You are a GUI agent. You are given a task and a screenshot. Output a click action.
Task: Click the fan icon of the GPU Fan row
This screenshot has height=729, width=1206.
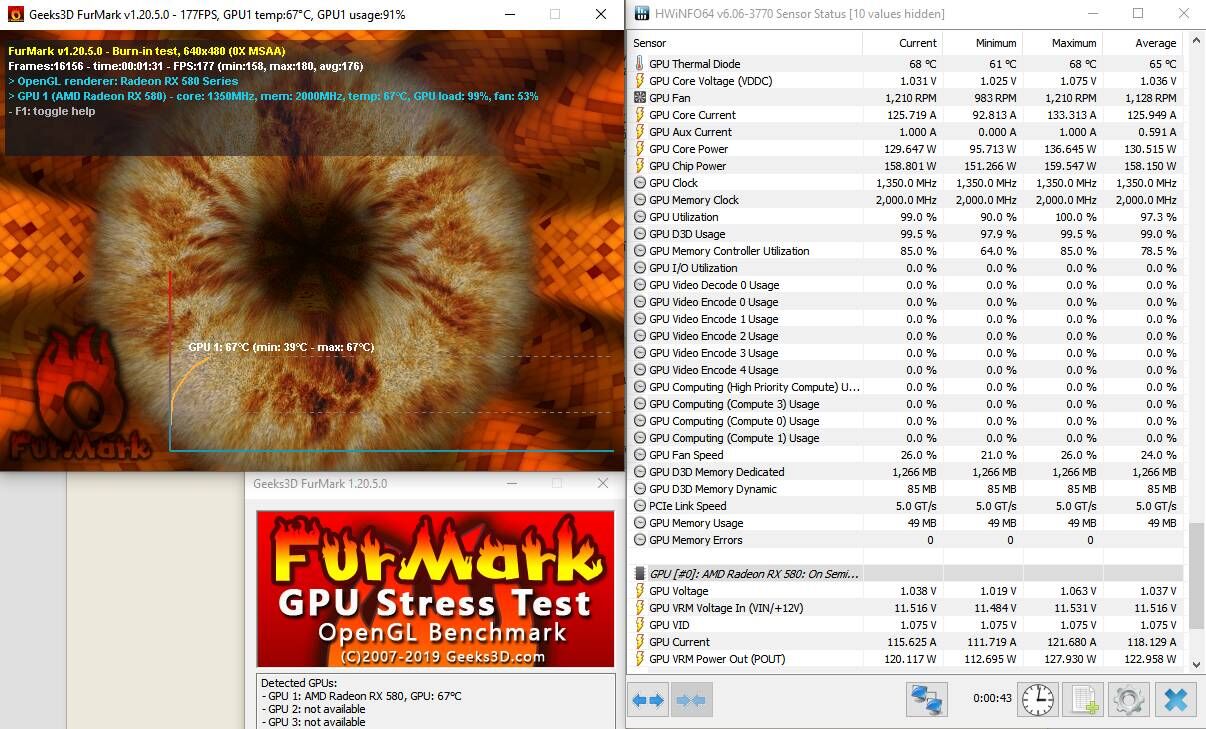(640, 98)
